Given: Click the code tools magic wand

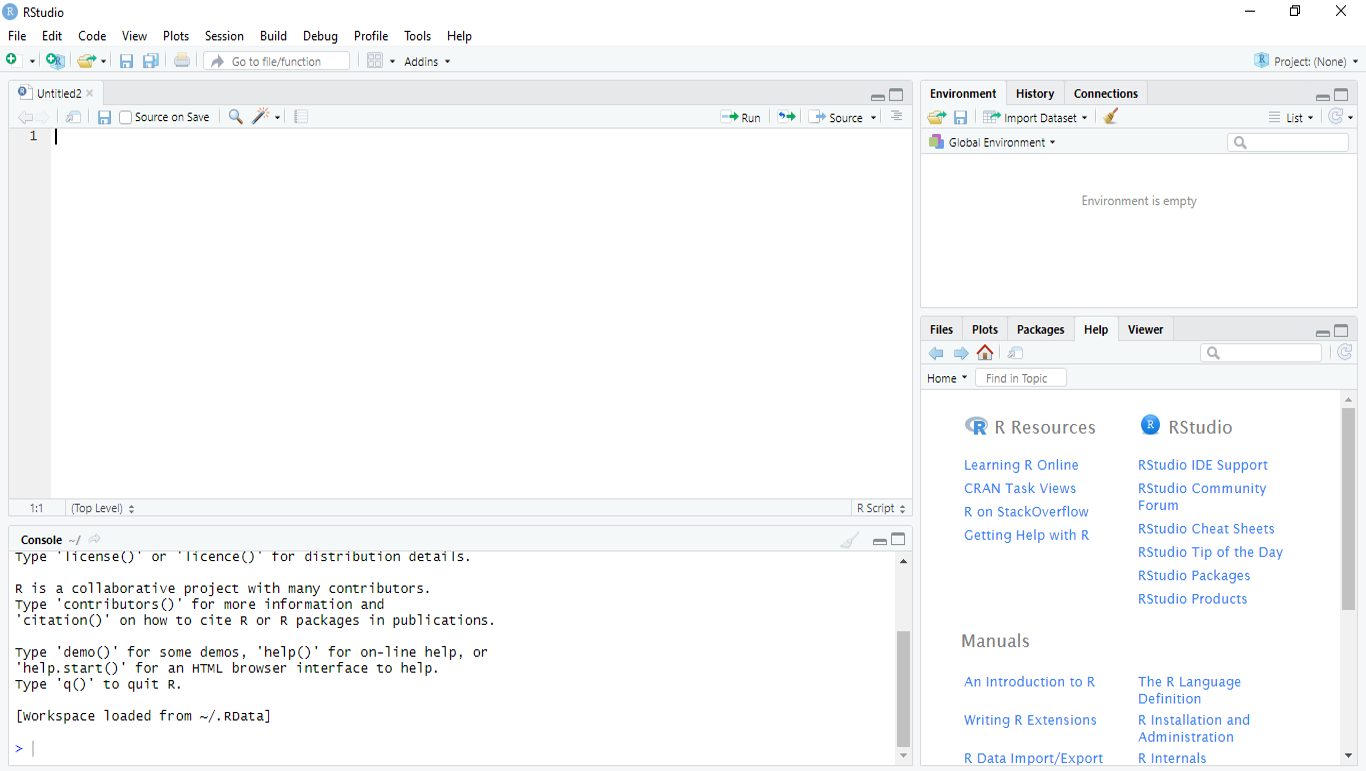Looking at the screenshot, I should point(261,117).
